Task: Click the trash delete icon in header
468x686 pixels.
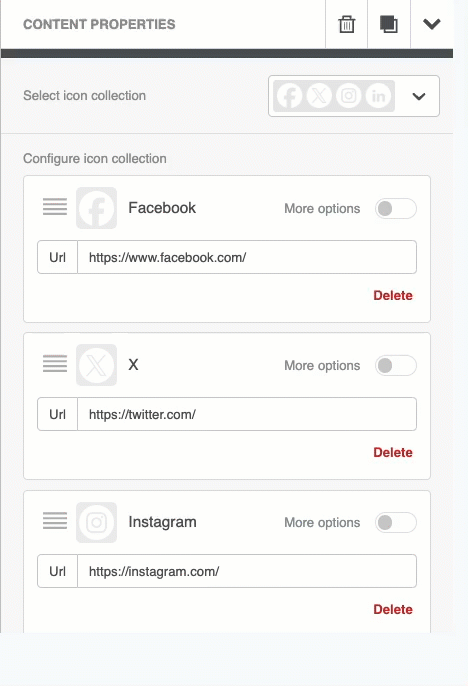Action: click(346, 24)
